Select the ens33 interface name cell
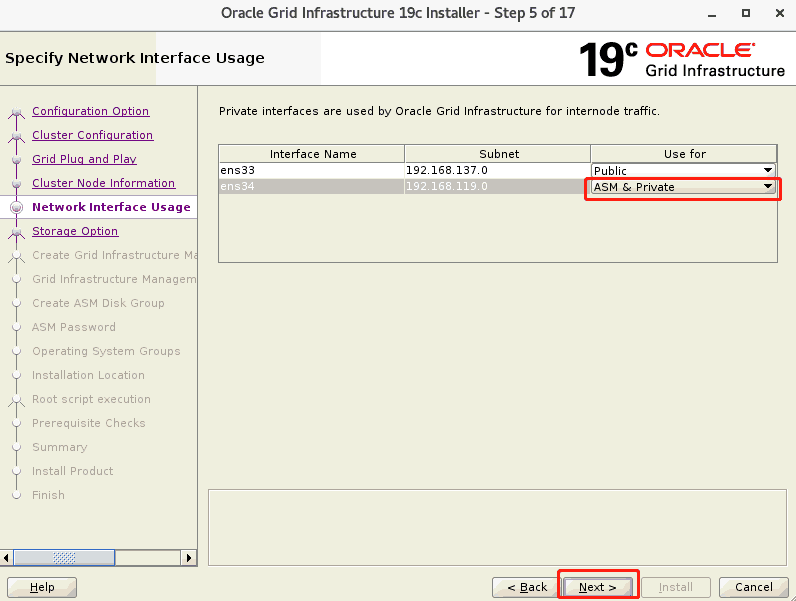 click(x=312, y=171)
